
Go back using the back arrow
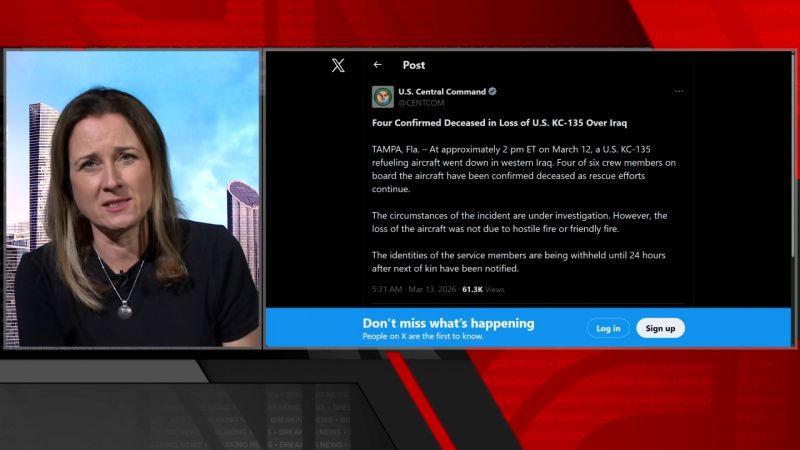coord(378,65)
